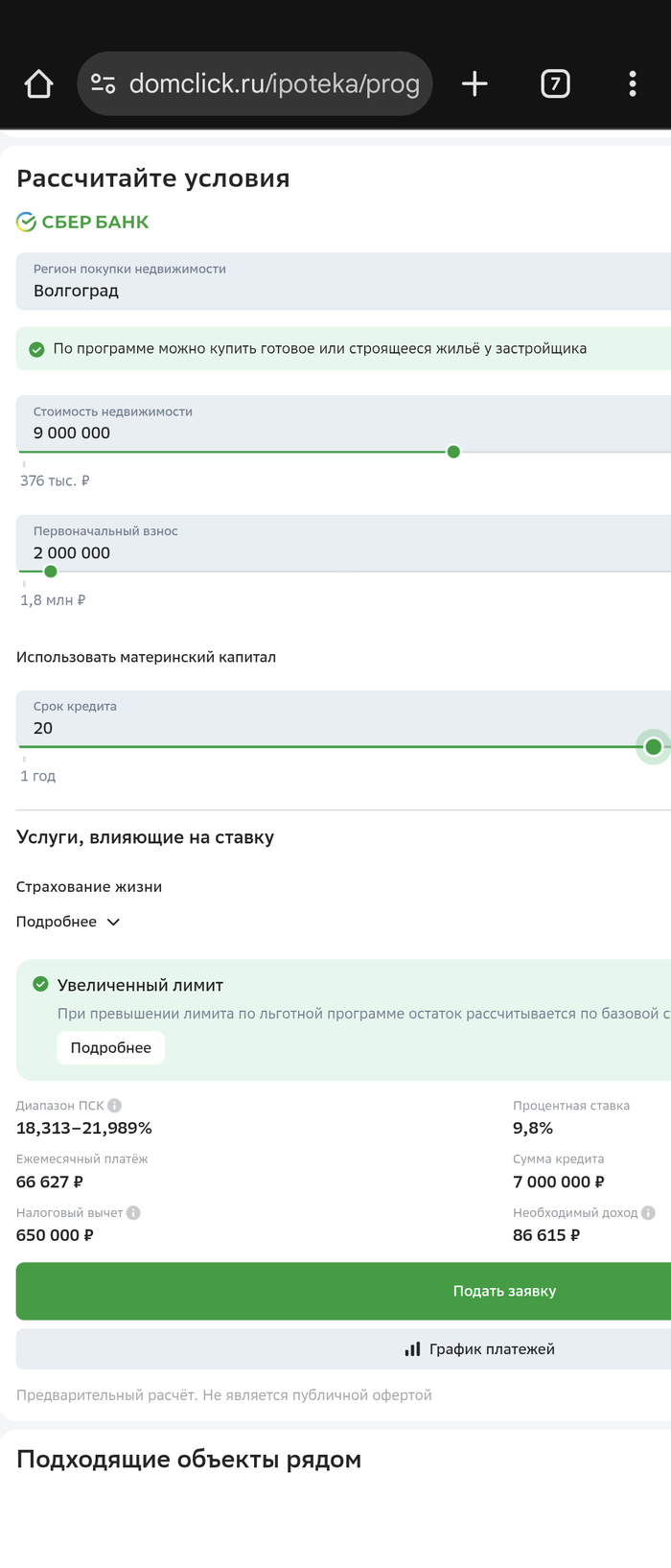
Task: Click info icon next to Диапазон ПСК
Action: click(x=115, y=1106)
